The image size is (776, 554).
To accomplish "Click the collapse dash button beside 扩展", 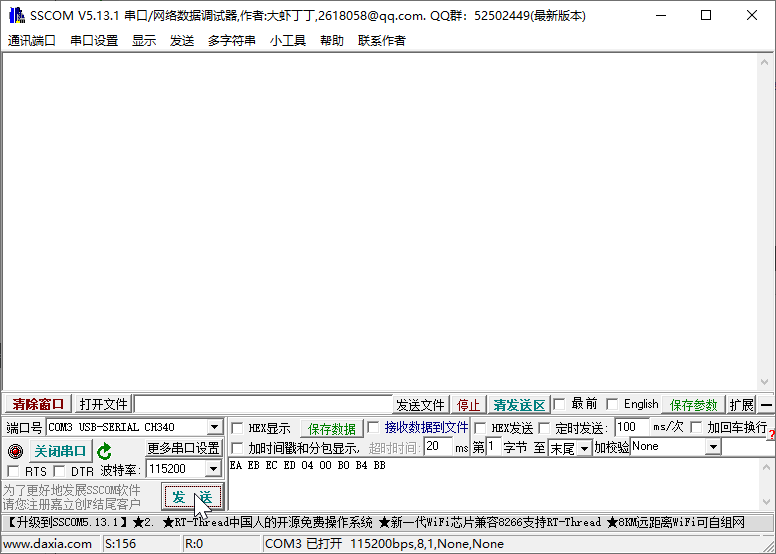I will (766, 405).
